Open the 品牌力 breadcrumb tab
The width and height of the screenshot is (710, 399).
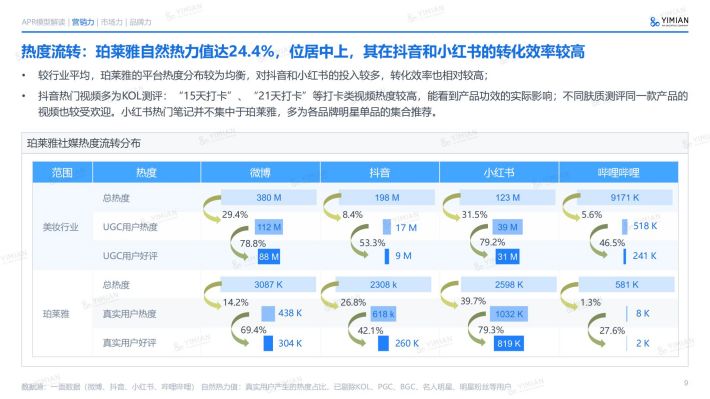[x=140, y=22]
